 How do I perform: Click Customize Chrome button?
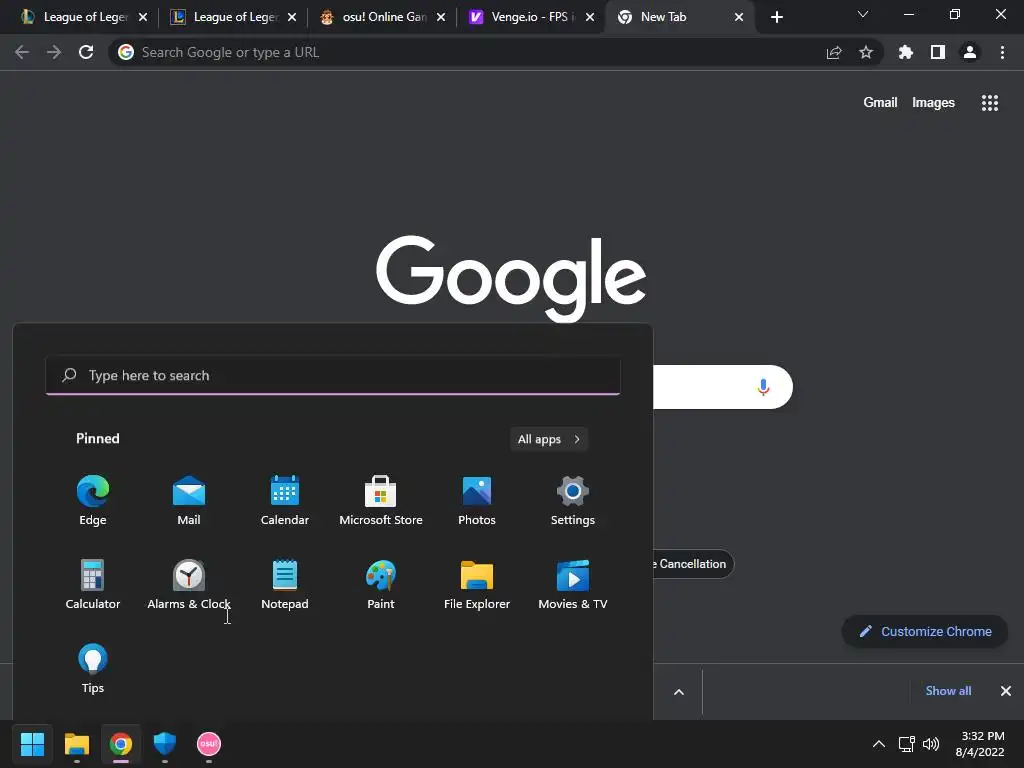(x=925, y=632)
